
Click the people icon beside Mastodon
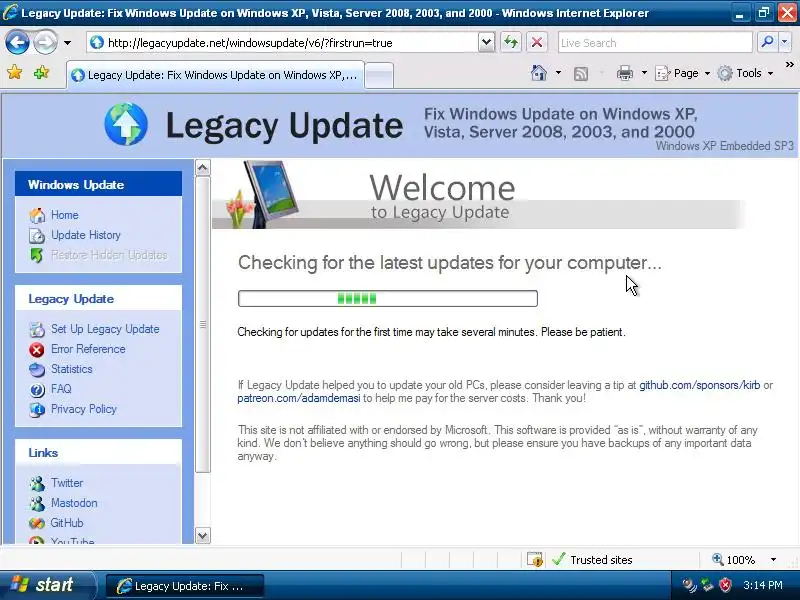[37, 504]
